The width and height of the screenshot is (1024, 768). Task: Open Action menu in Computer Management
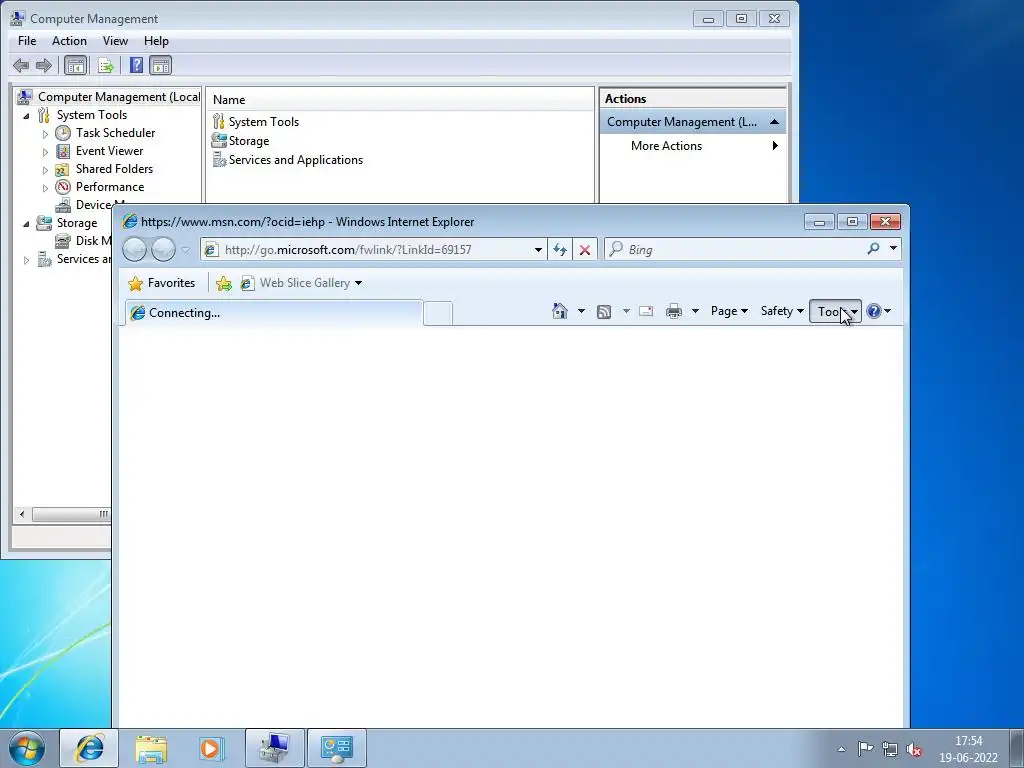pyautogui.click(x=69, y=40)
